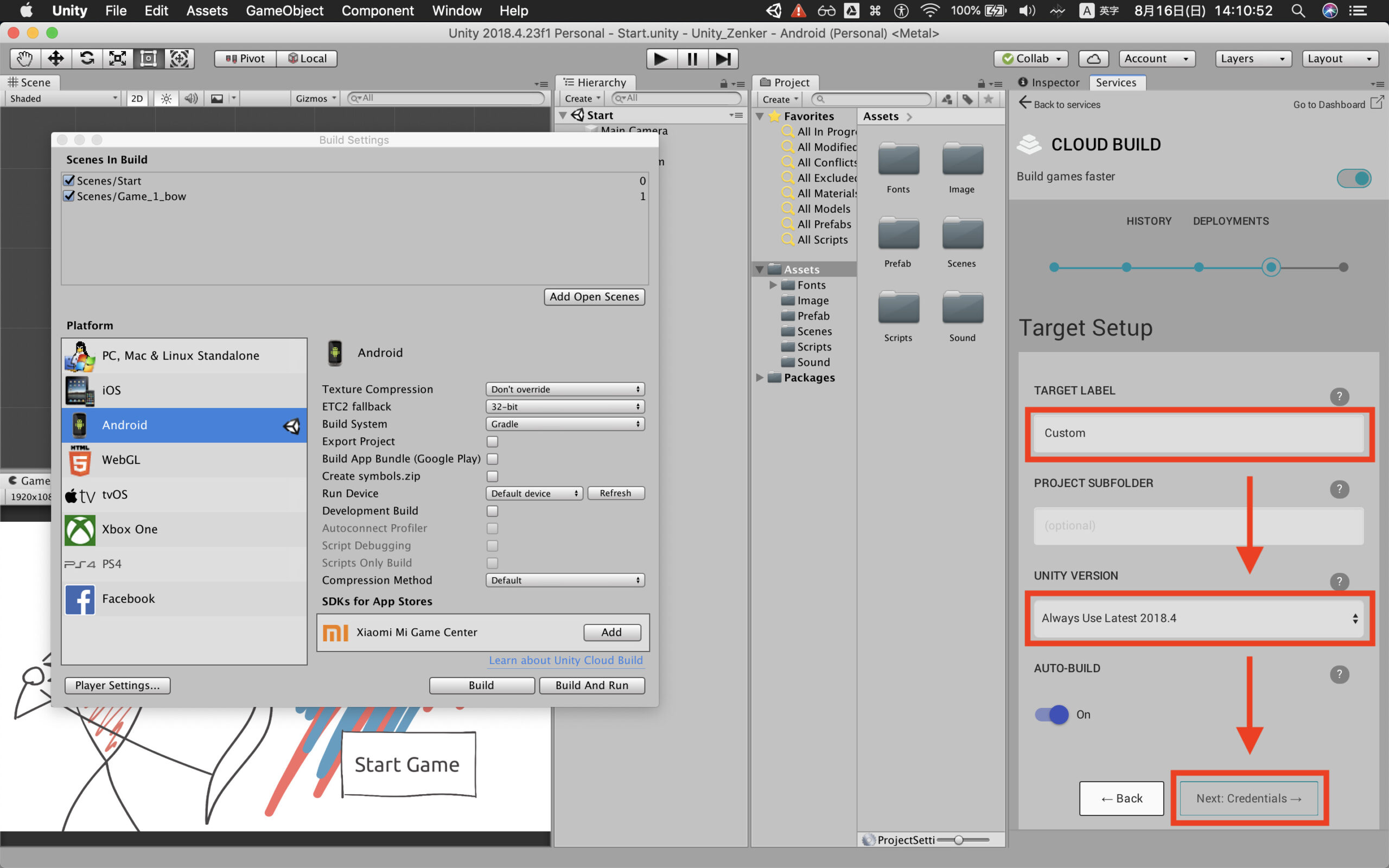Open the Cloud services icon button
1389x868 pixels.
[x=1093, y=59]
